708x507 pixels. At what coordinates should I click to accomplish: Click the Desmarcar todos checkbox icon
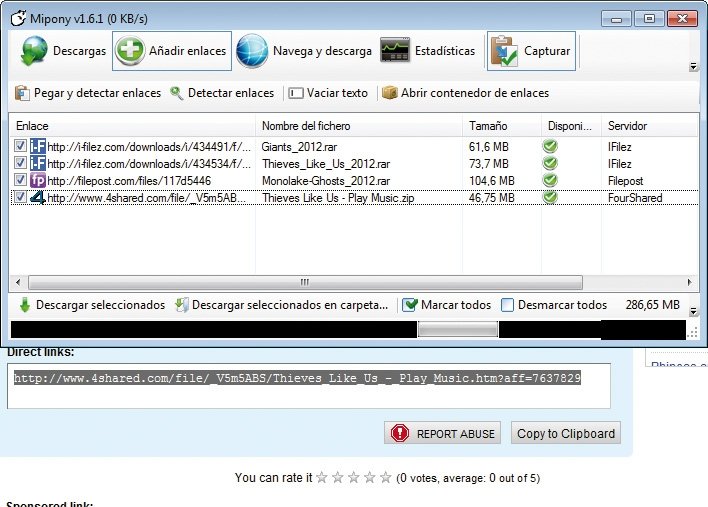pyautogui.click(x=508, y=305)
